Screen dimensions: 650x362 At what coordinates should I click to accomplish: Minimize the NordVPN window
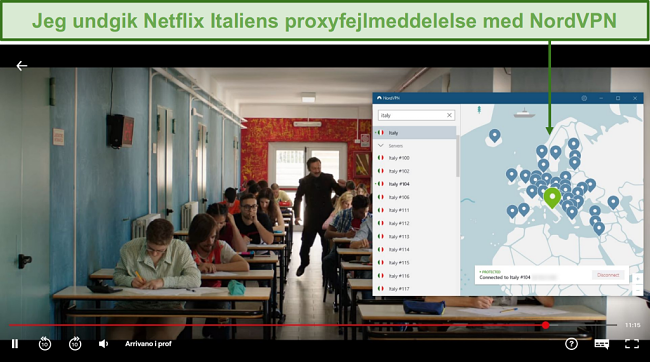click(x=601, y=98)
